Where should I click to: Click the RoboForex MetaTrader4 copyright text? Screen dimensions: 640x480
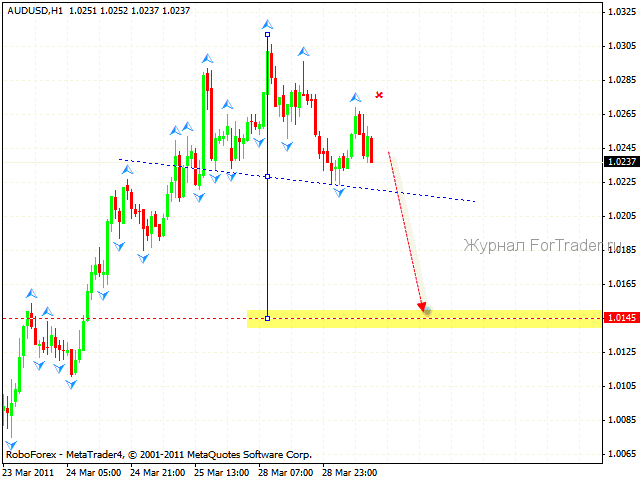point(159,455)
